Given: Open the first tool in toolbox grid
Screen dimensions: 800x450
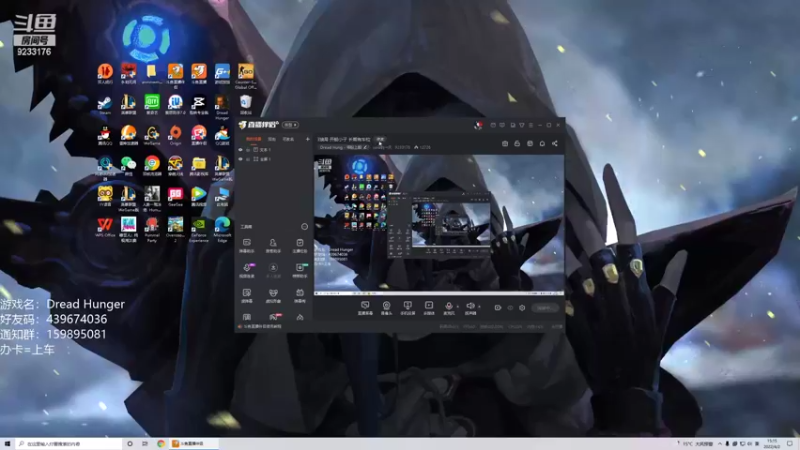Looking at the screenshot, I should coord(246,245).
